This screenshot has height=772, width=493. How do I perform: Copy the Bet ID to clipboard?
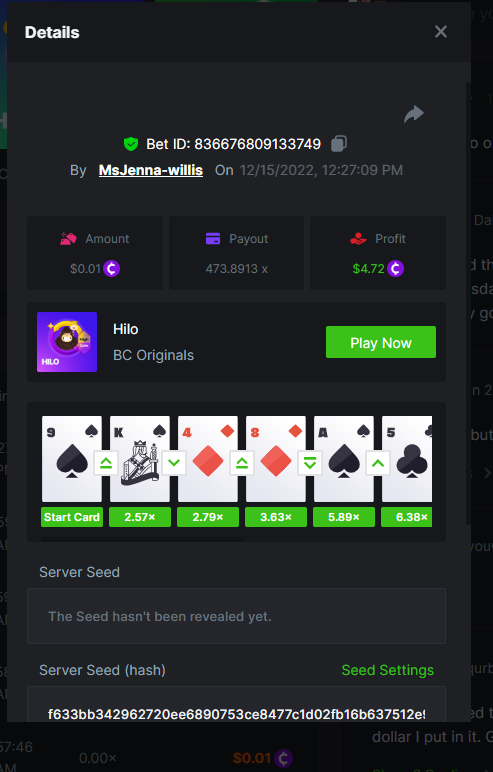click(x=338, y=144)
